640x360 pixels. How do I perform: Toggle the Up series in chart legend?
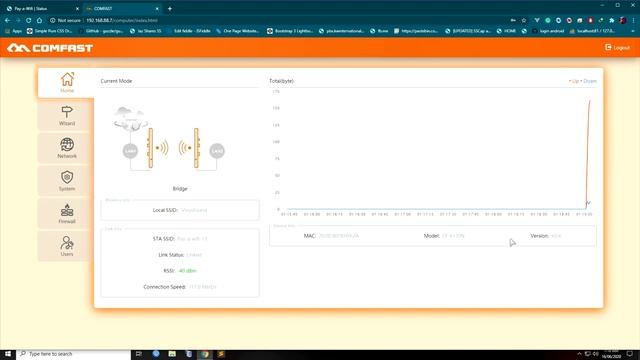(574, 81)
